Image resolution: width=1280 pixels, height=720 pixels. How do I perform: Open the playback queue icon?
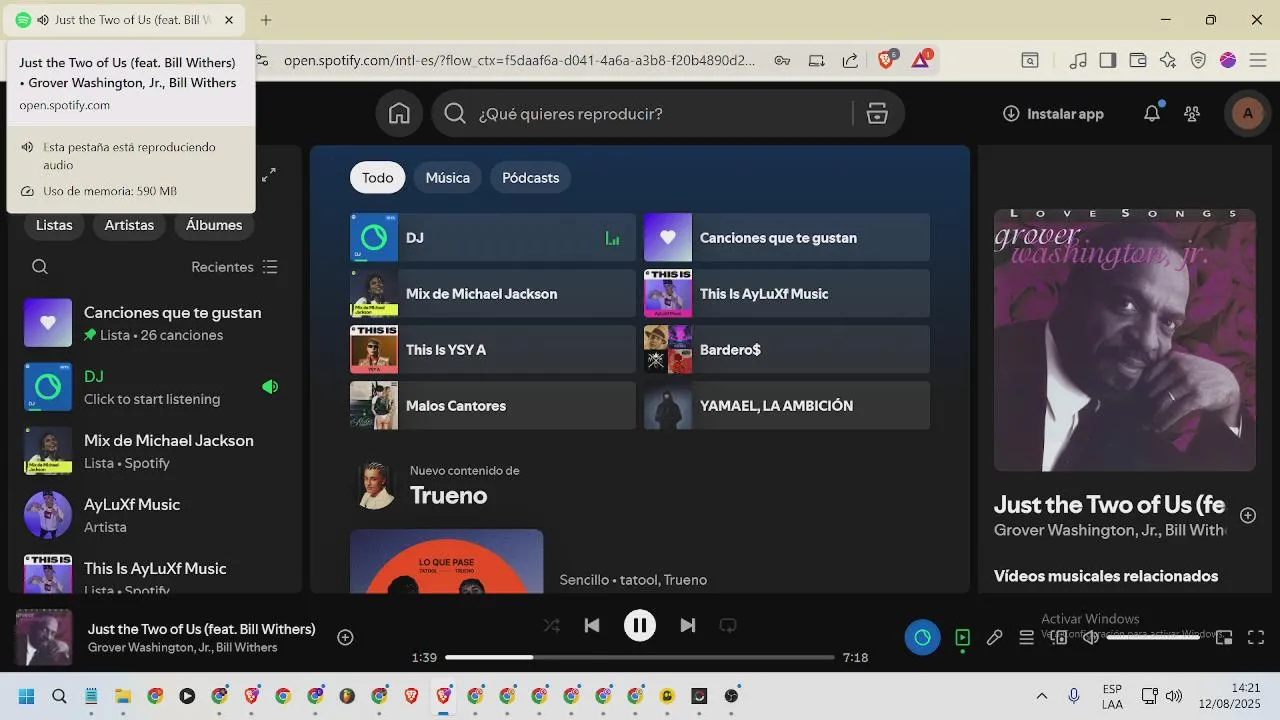point(1026,637)
